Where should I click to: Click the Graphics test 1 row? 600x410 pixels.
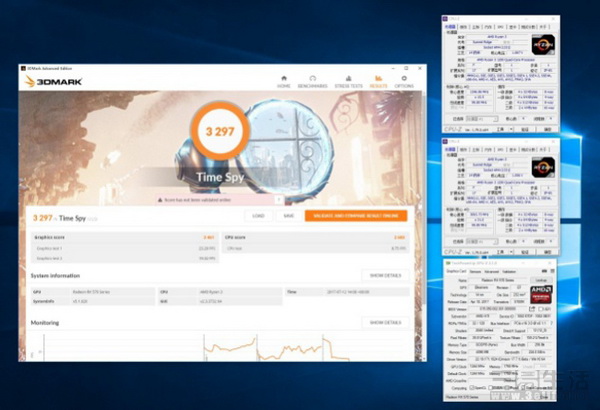[125, 248]
